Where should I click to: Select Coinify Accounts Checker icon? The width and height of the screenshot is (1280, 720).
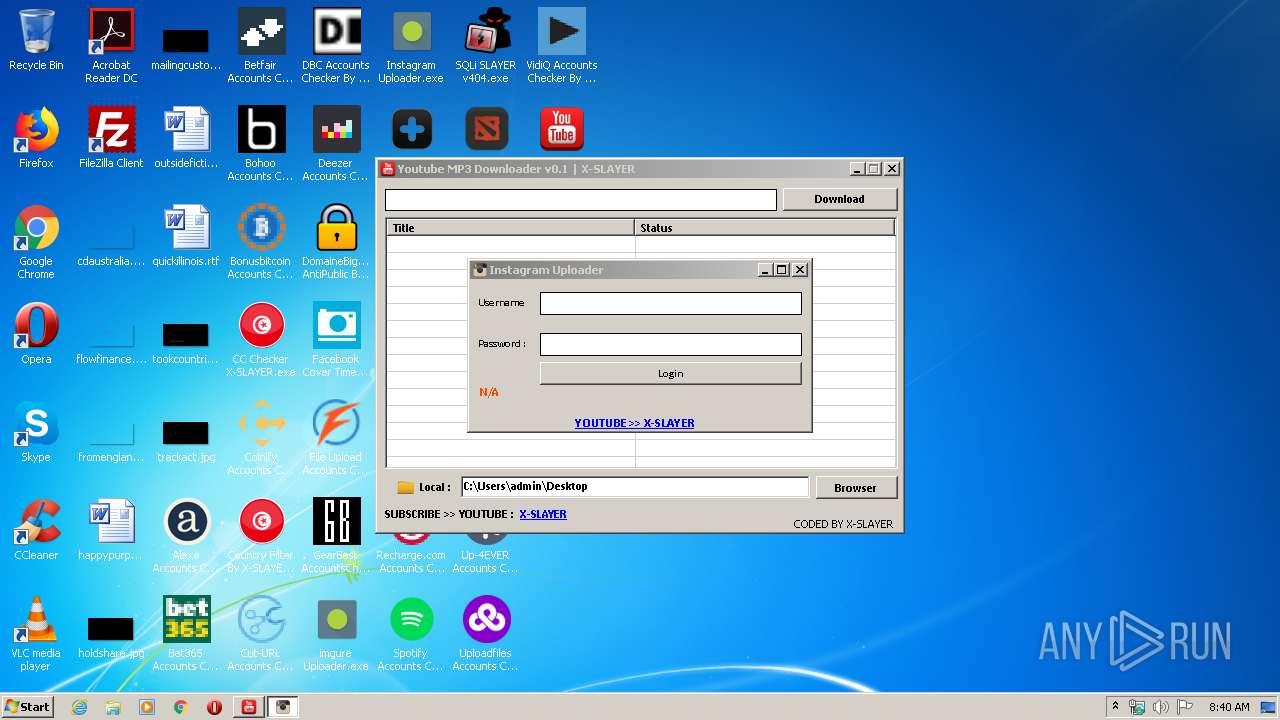[x=261, y=438]
